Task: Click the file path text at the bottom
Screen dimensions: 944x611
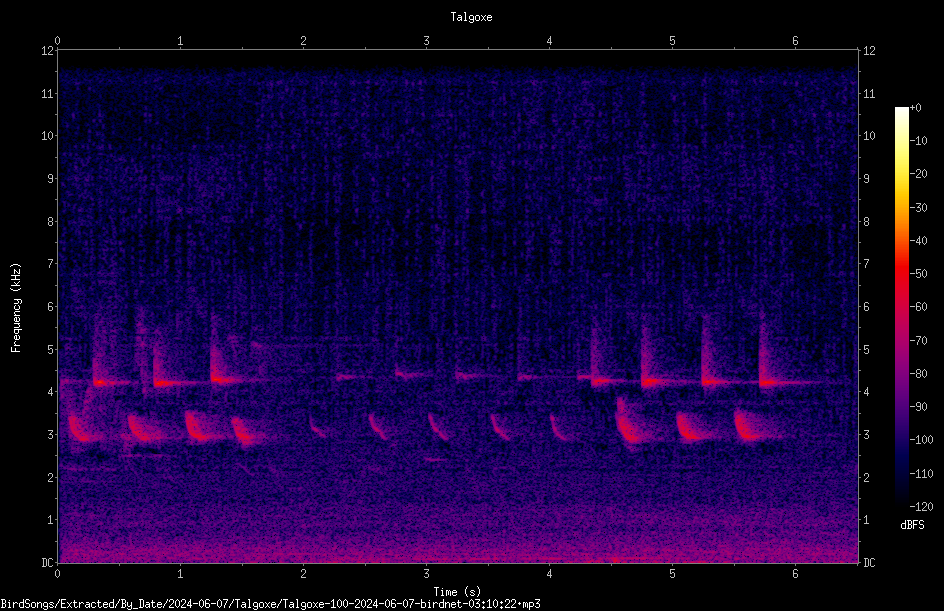Action: click(270, 604)
